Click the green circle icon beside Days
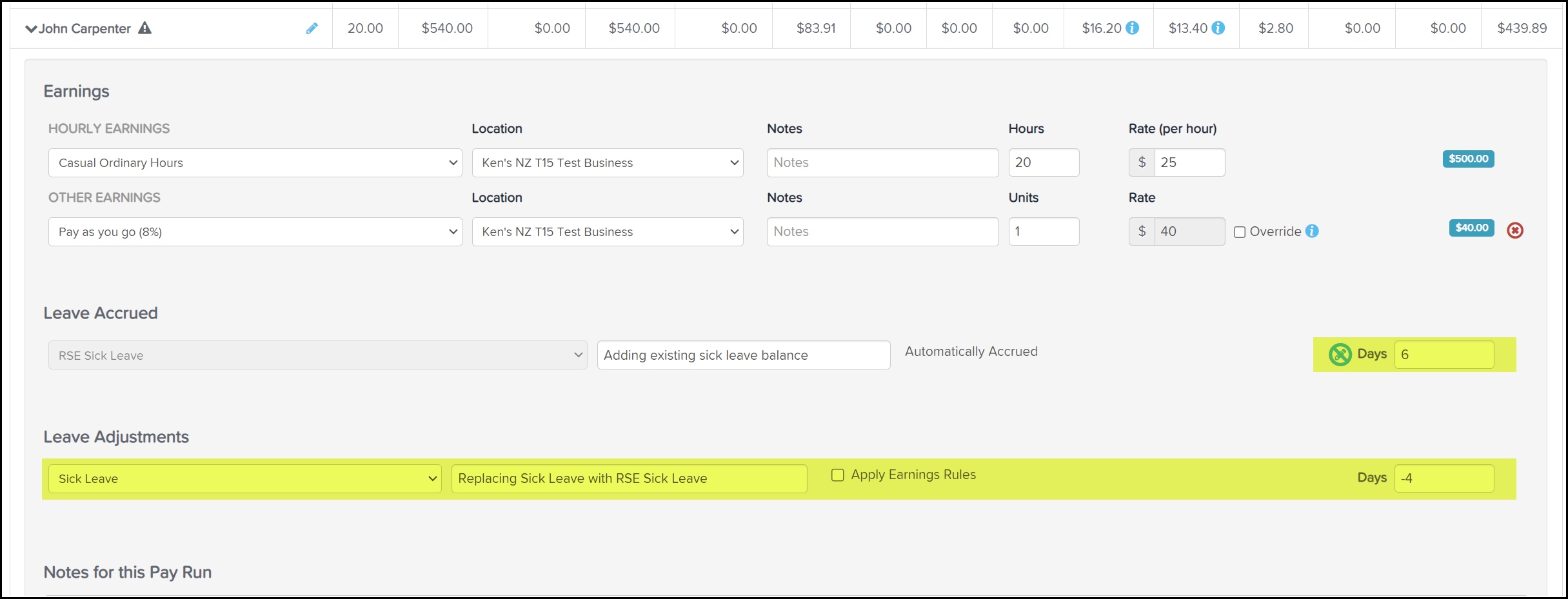Image resolution: width=1568 pixels, height=599 pixels. pyautogui.click(x=1340, y=355)
